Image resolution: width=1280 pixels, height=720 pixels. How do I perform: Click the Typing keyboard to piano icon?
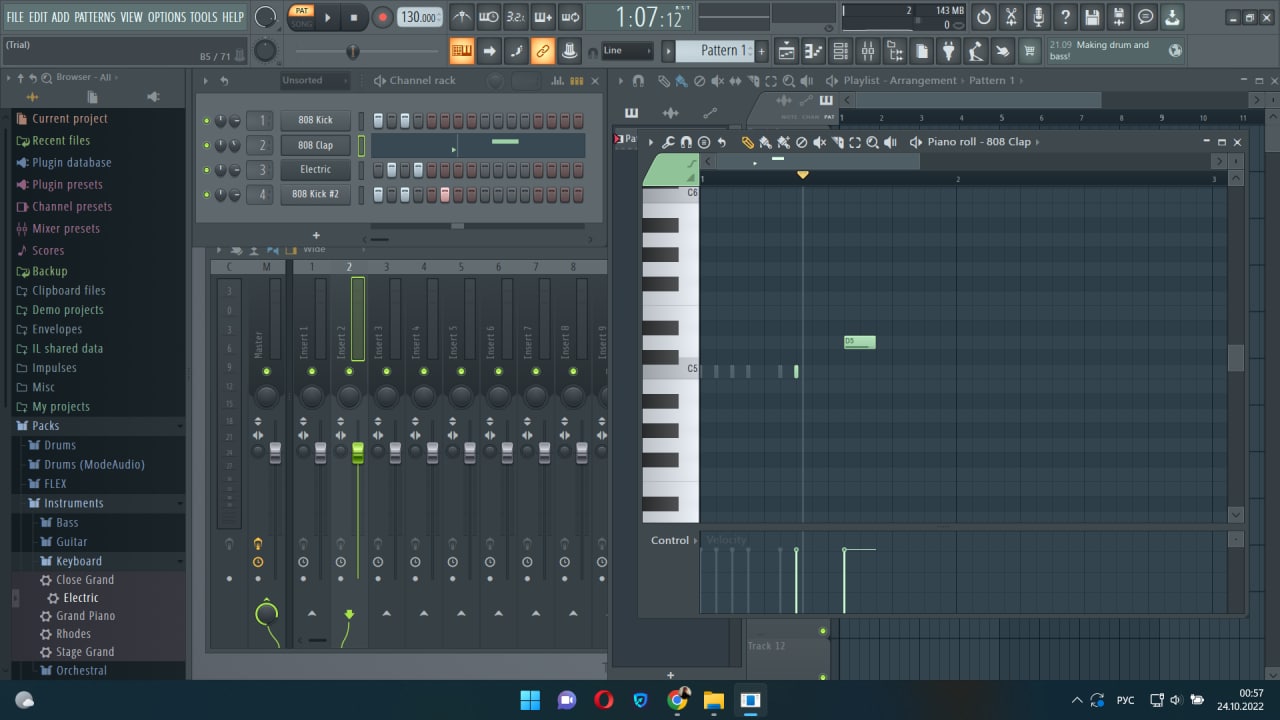tap(462, 51)
